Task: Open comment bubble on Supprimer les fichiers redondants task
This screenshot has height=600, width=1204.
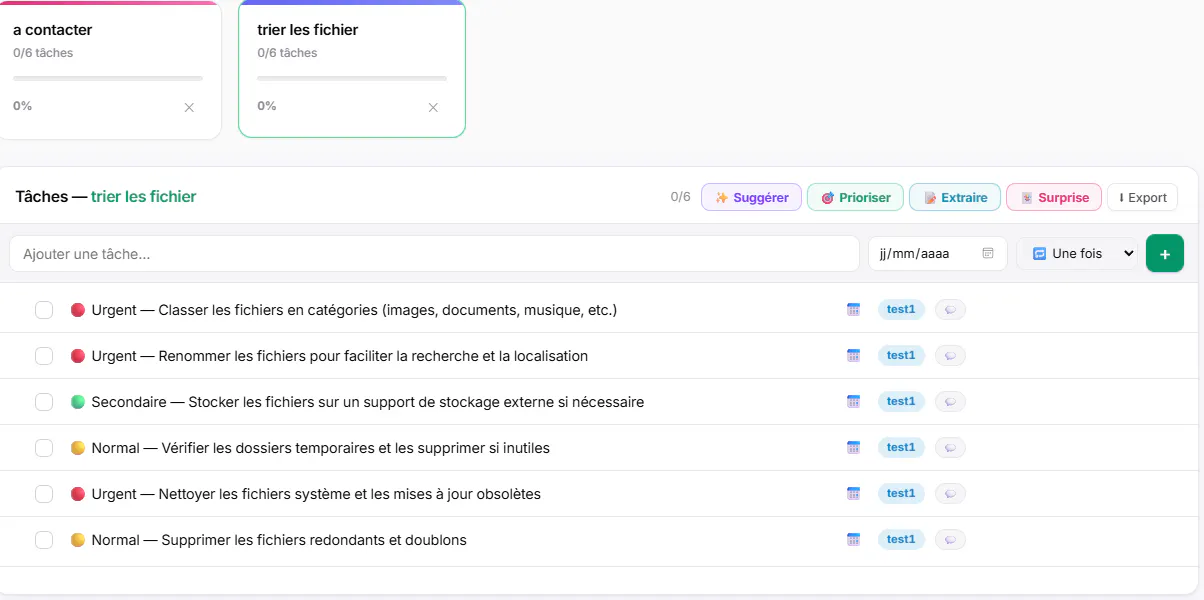Action: [x=950, y=540]
